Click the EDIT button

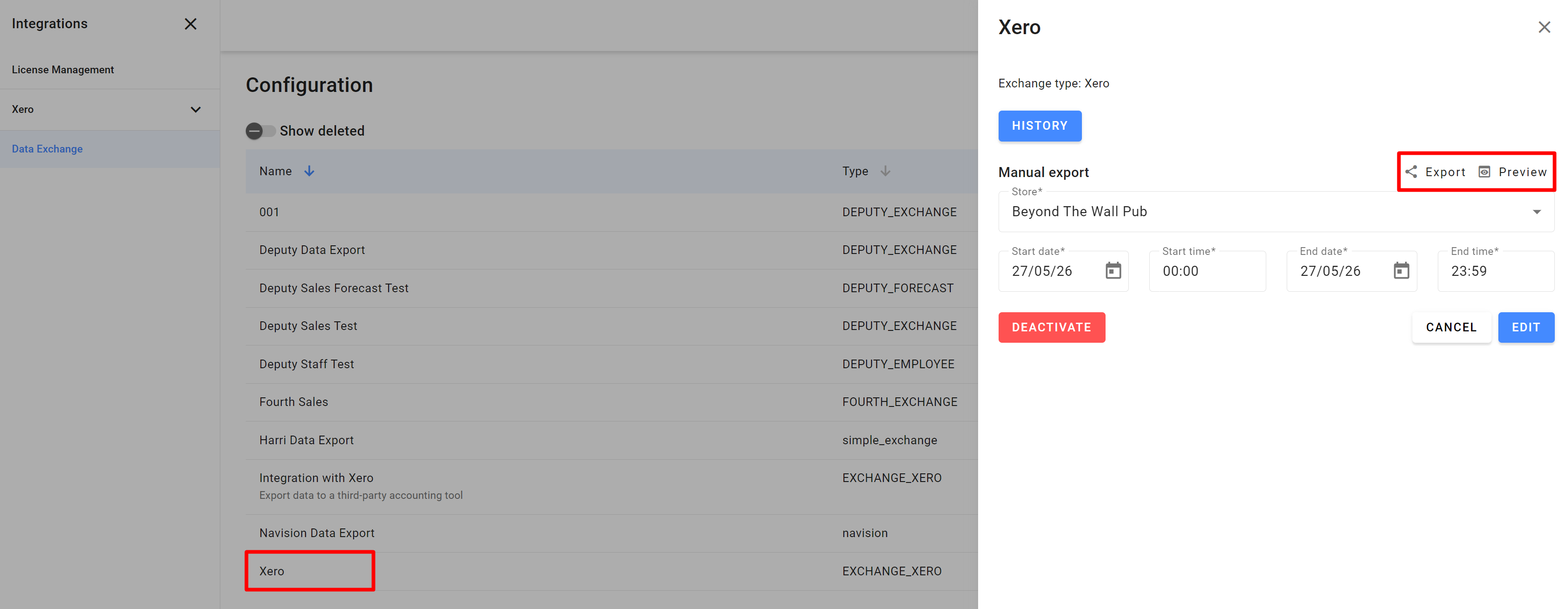[1525, 328]
